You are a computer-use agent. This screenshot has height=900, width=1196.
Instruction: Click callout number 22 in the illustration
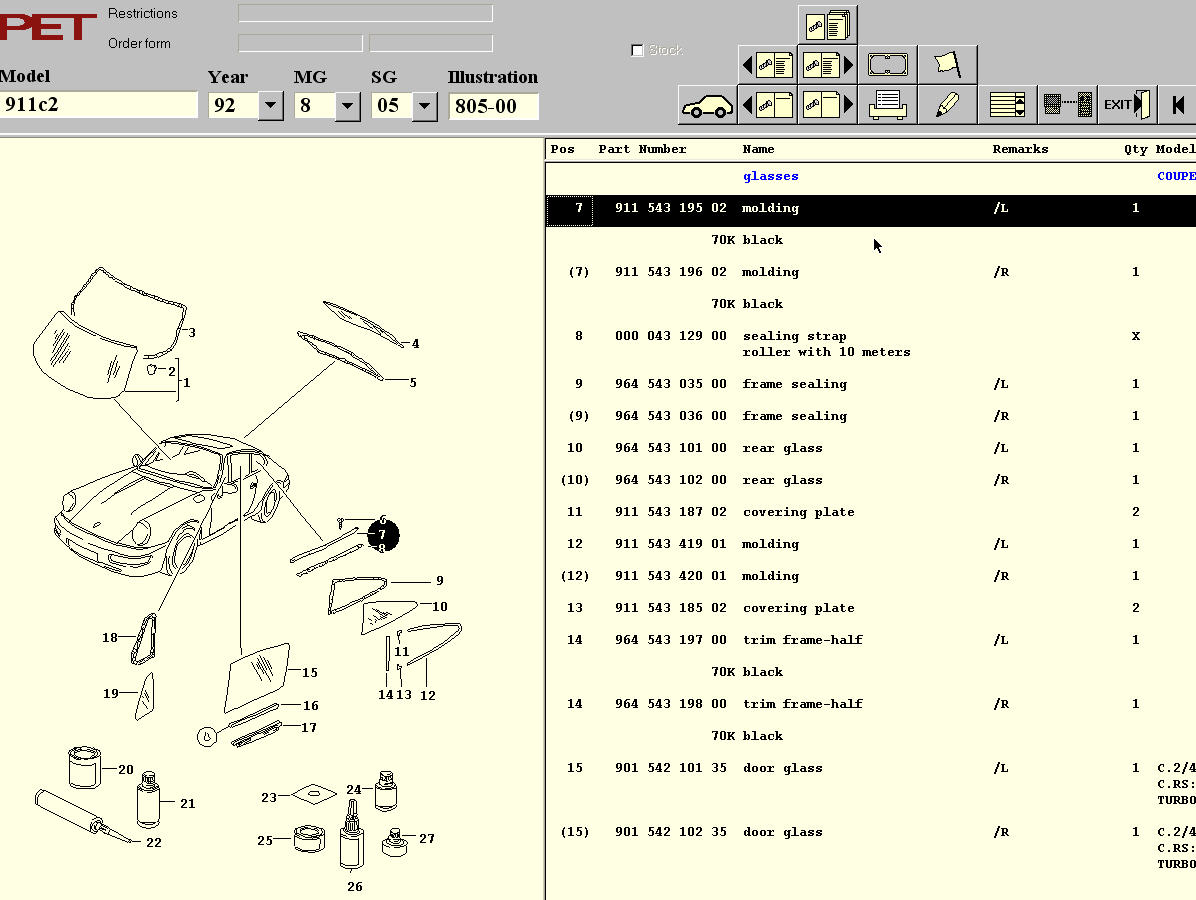pos(154,843)
